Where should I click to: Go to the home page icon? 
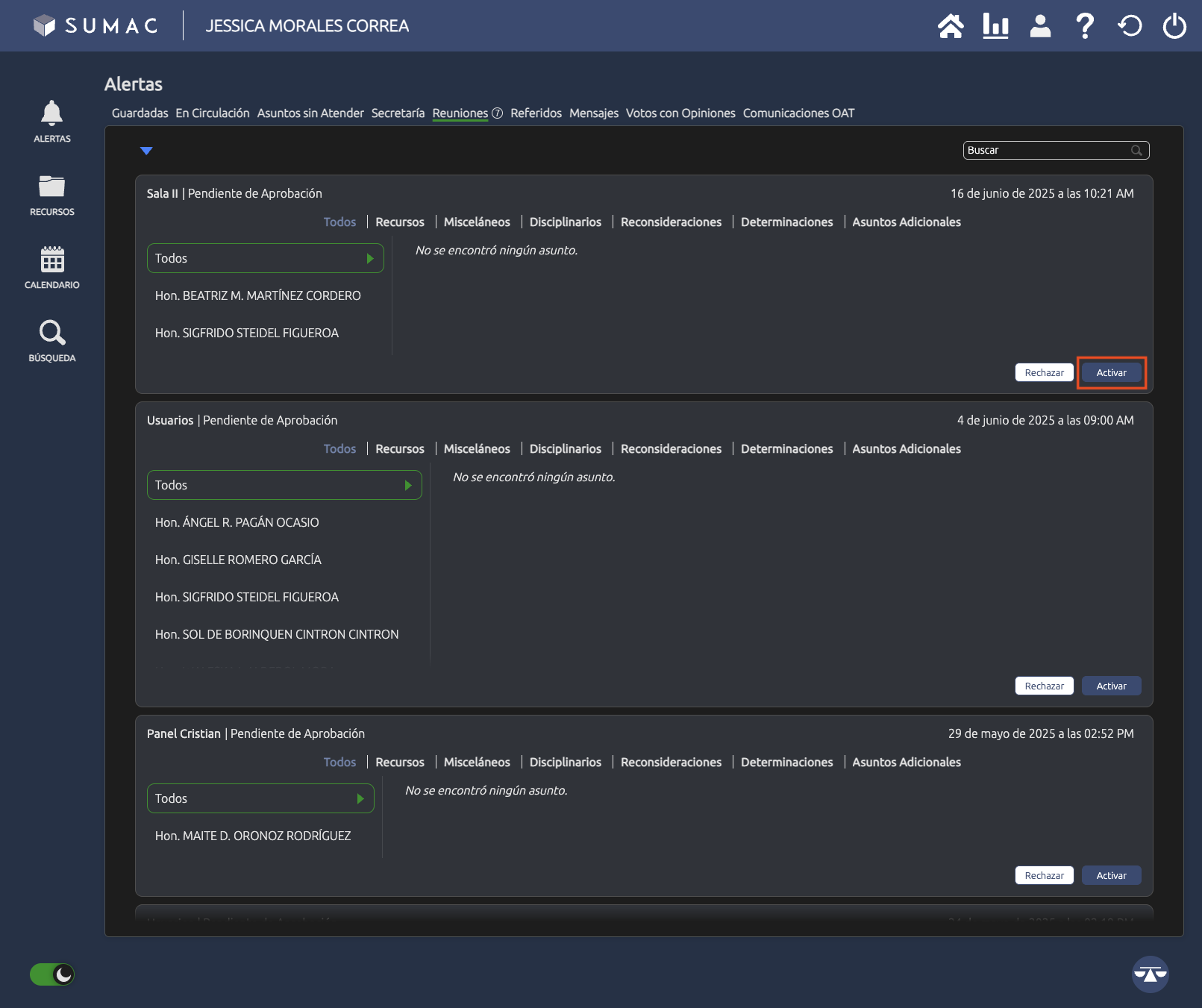point(951,26)
